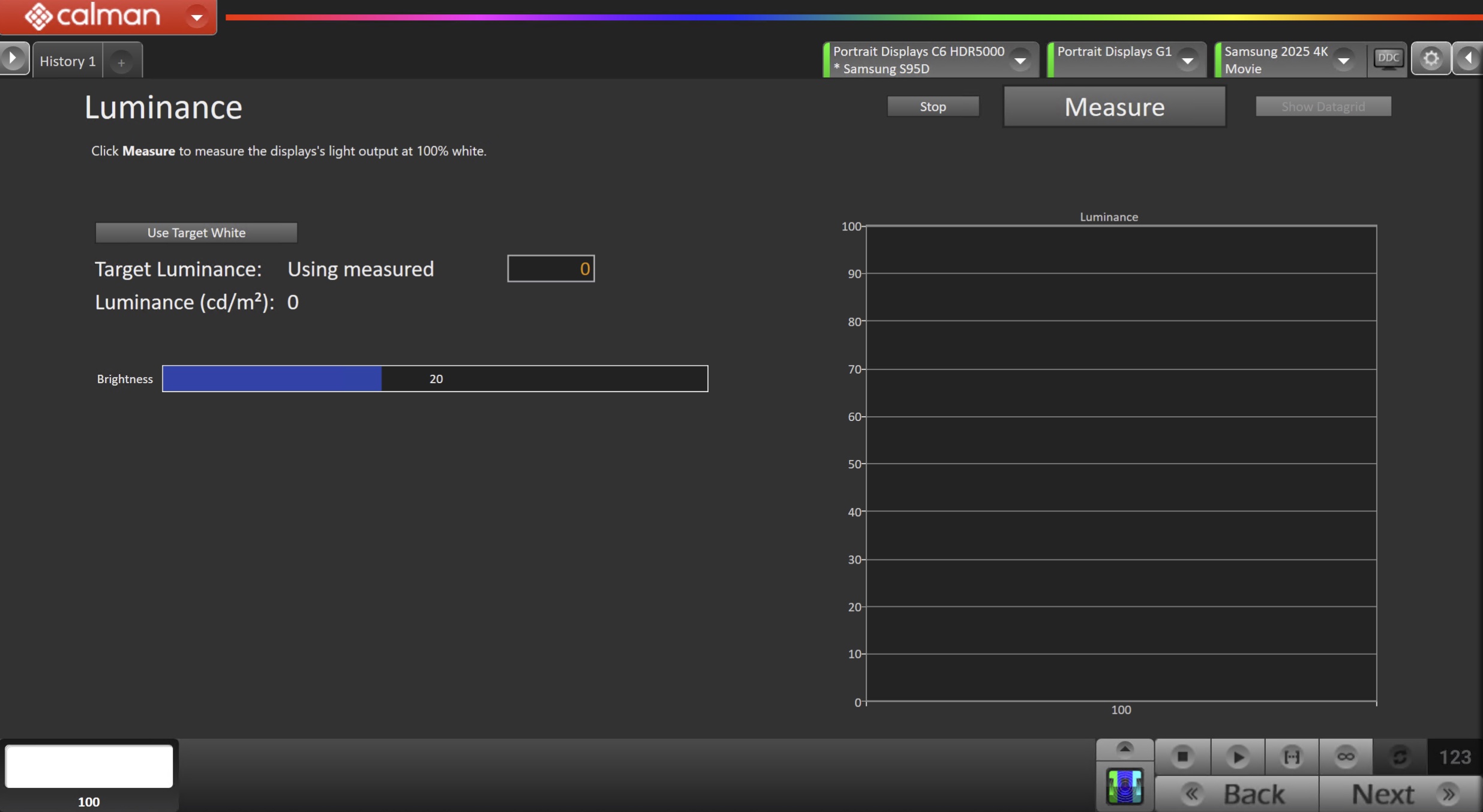1483x812 pixels.
Task: Click the Use Target White button
Action: 196,233
